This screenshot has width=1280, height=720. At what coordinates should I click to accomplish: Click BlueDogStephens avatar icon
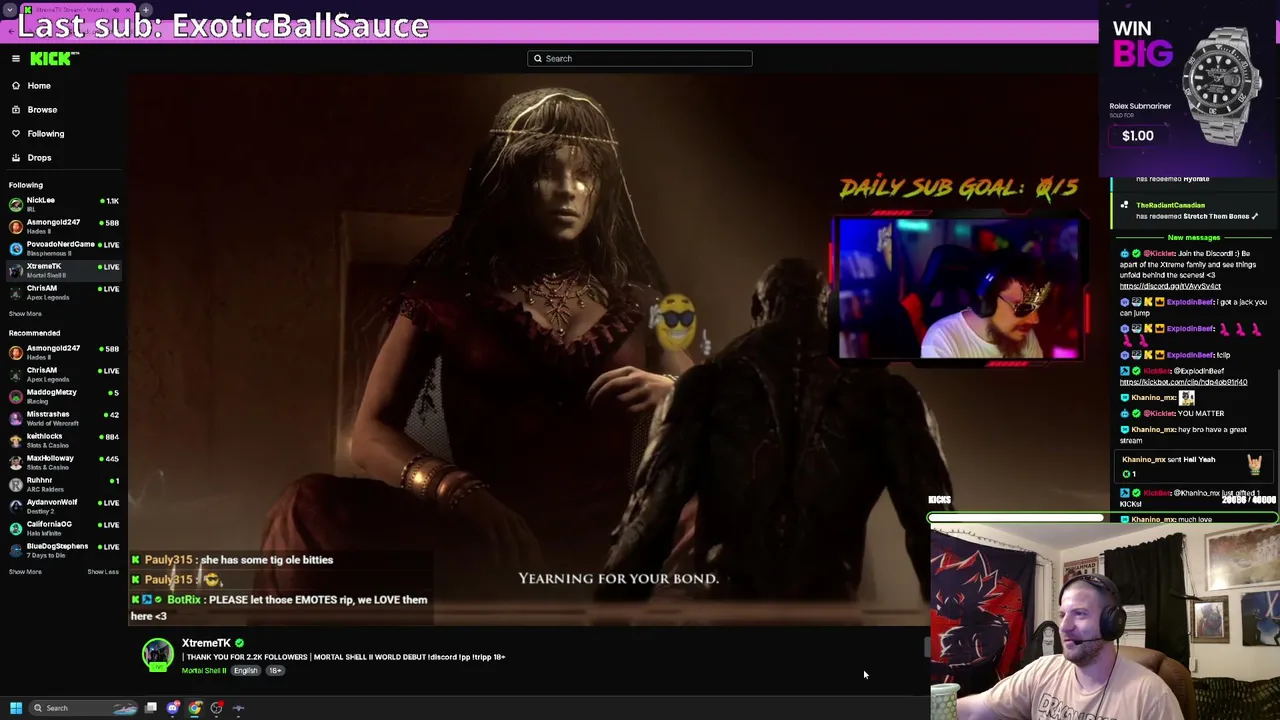(x=16, y=550)
